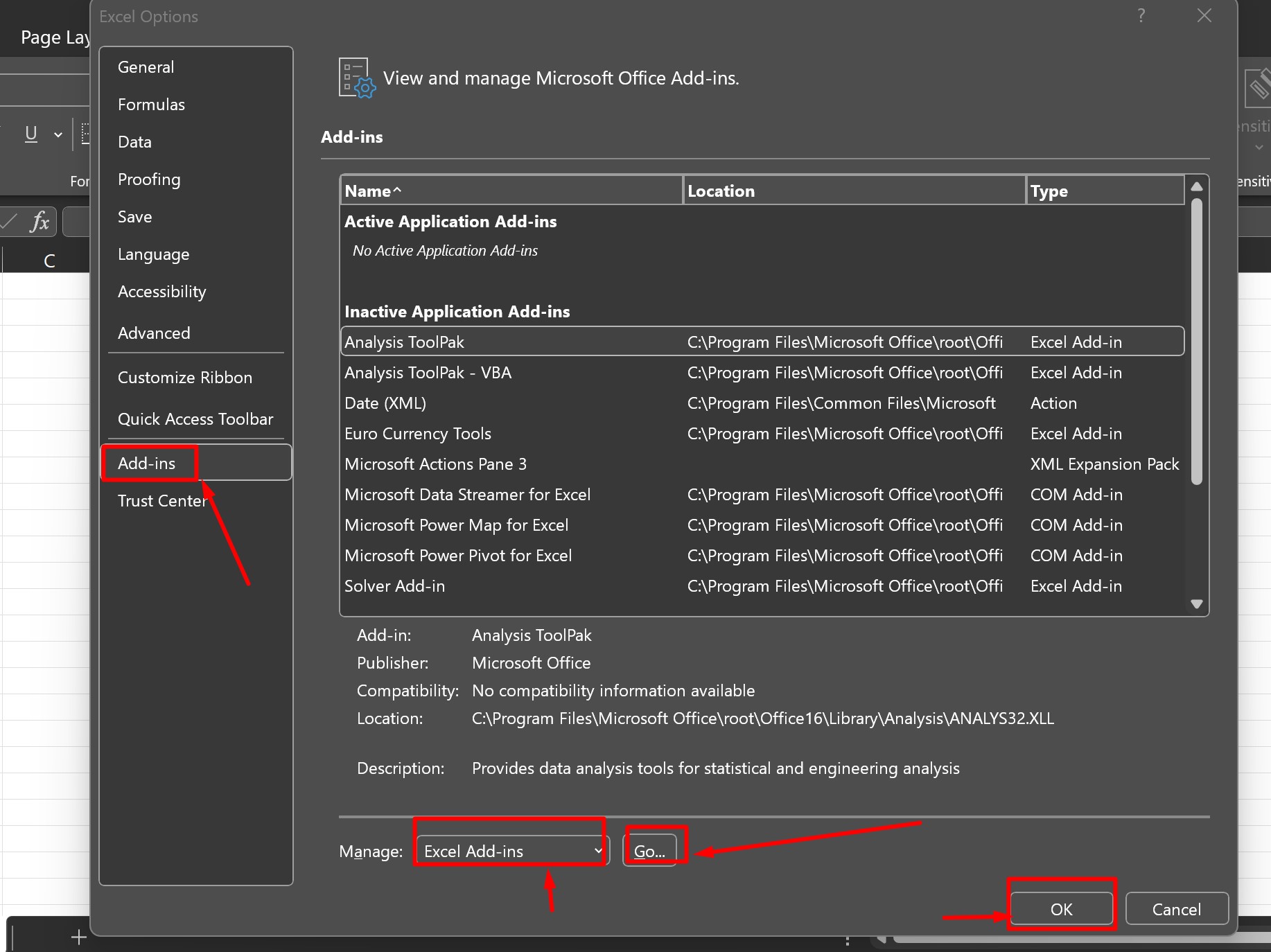The image size is (1271, 952).
Task: Click the fx insert function icon
Action: click(x=40, y=222)
